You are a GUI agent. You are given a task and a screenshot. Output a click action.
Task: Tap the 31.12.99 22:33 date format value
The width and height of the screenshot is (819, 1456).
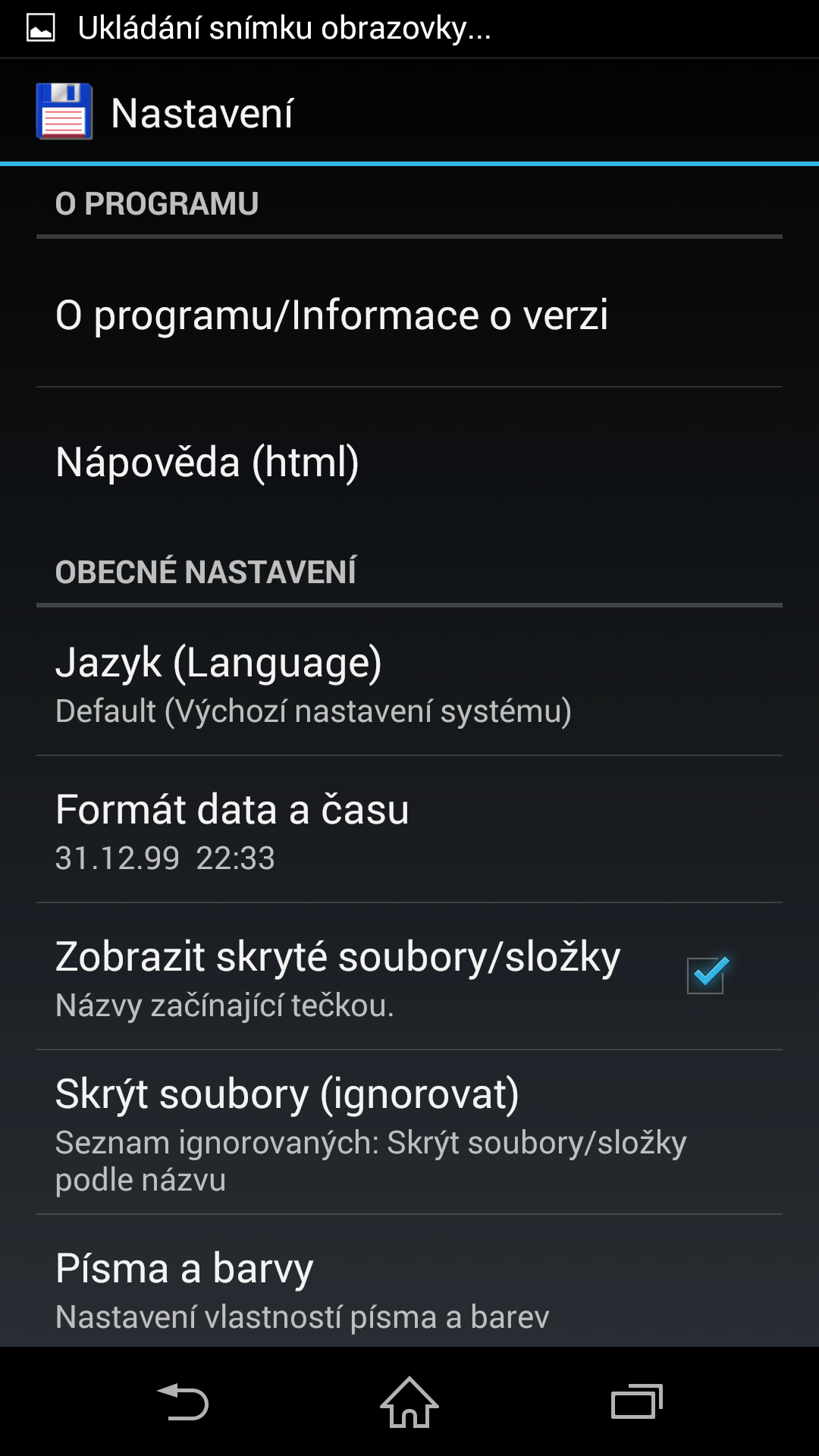(x=165, y=858)
